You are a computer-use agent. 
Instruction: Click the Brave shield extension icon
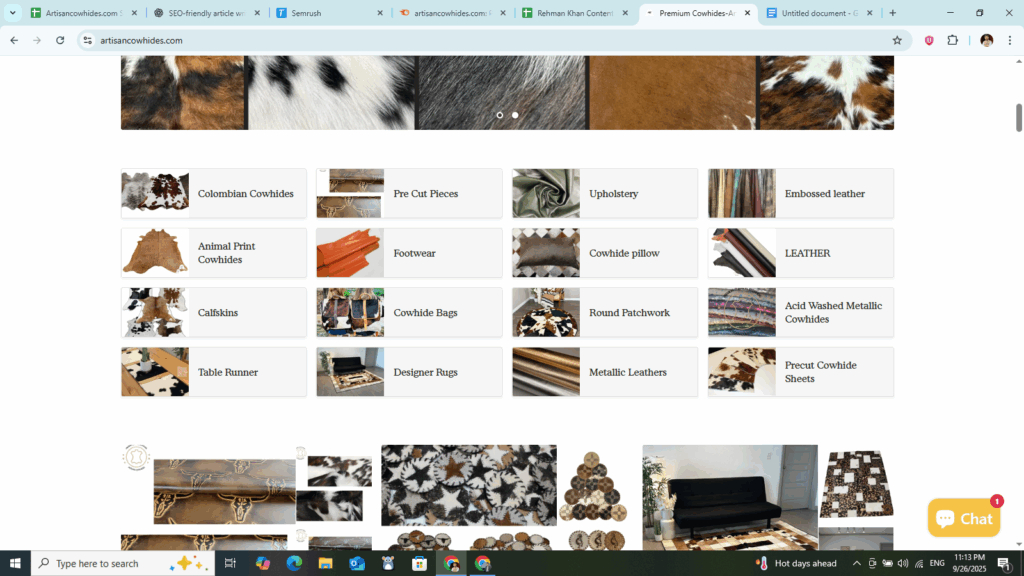929,40
